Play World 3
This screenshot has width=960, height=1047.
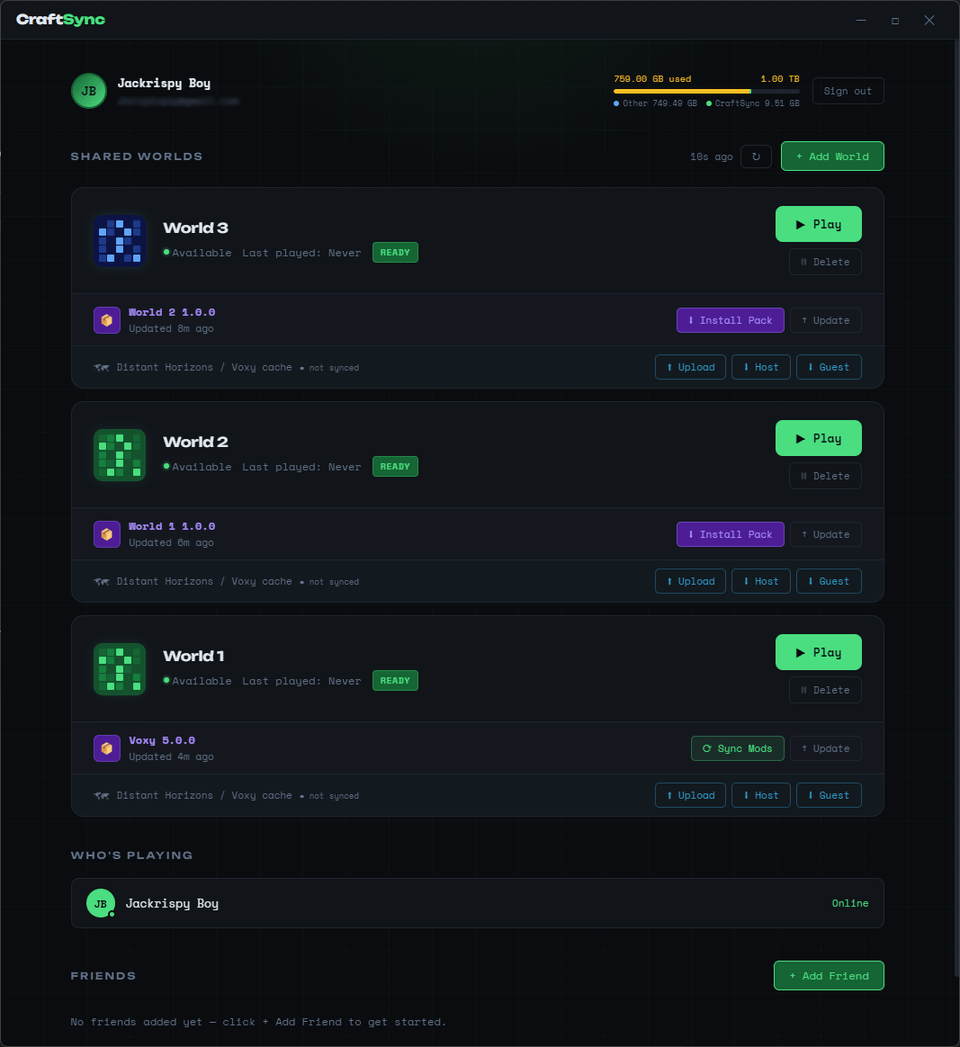pyautogui.click(x=818, y=224)
